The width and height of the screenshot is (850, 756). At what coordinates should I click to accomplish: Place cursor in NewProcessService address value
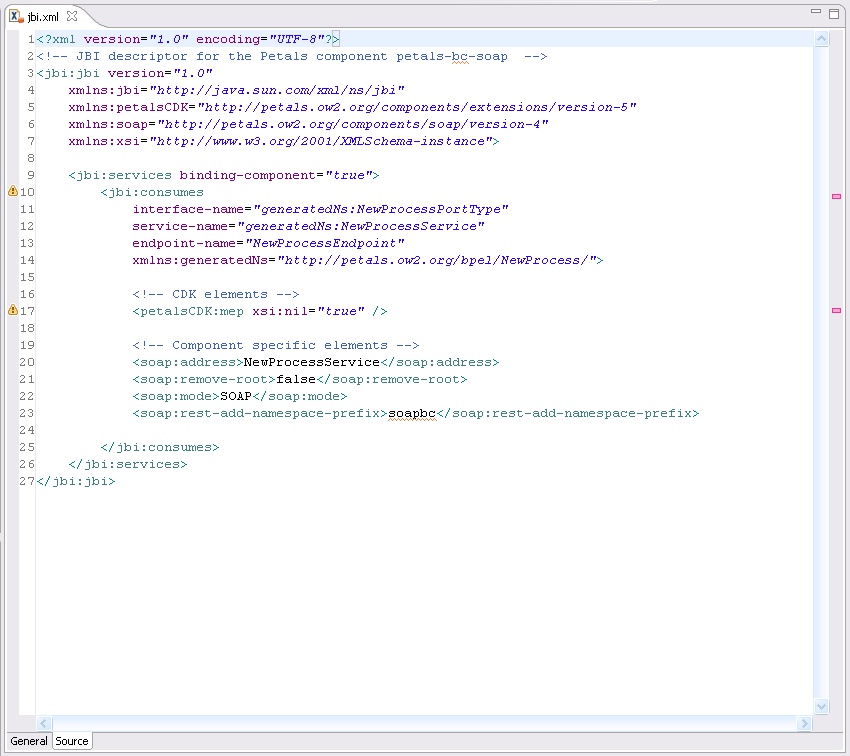coord(312,362)
